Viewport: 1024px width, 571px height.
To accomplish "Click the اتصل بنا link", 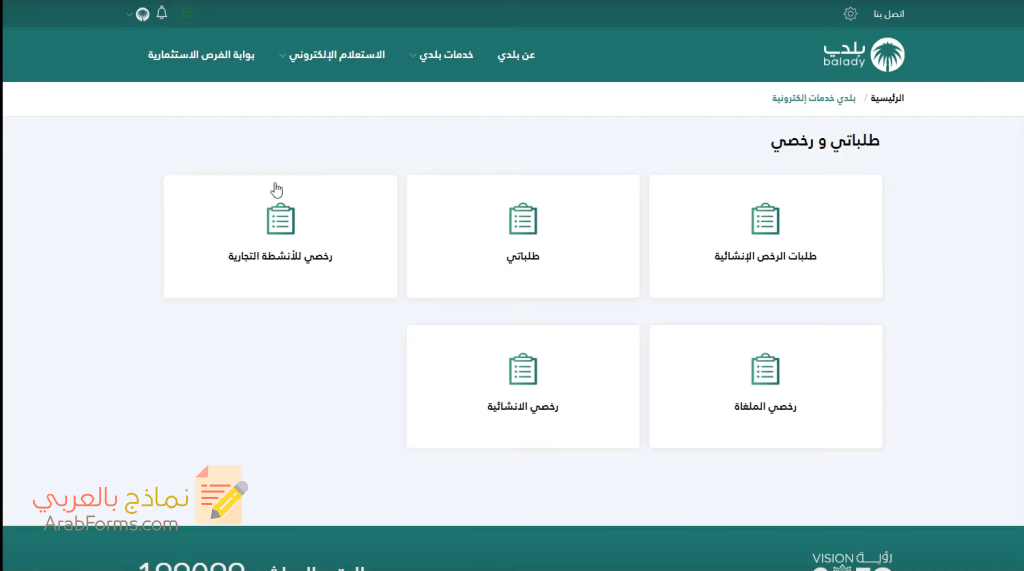I will pyautogui.click(x=889, y=14).
